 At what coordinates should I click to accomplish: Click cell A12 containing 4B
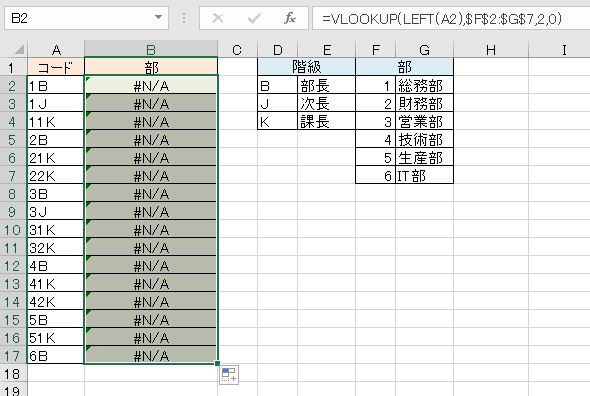(x=56, y=266)
